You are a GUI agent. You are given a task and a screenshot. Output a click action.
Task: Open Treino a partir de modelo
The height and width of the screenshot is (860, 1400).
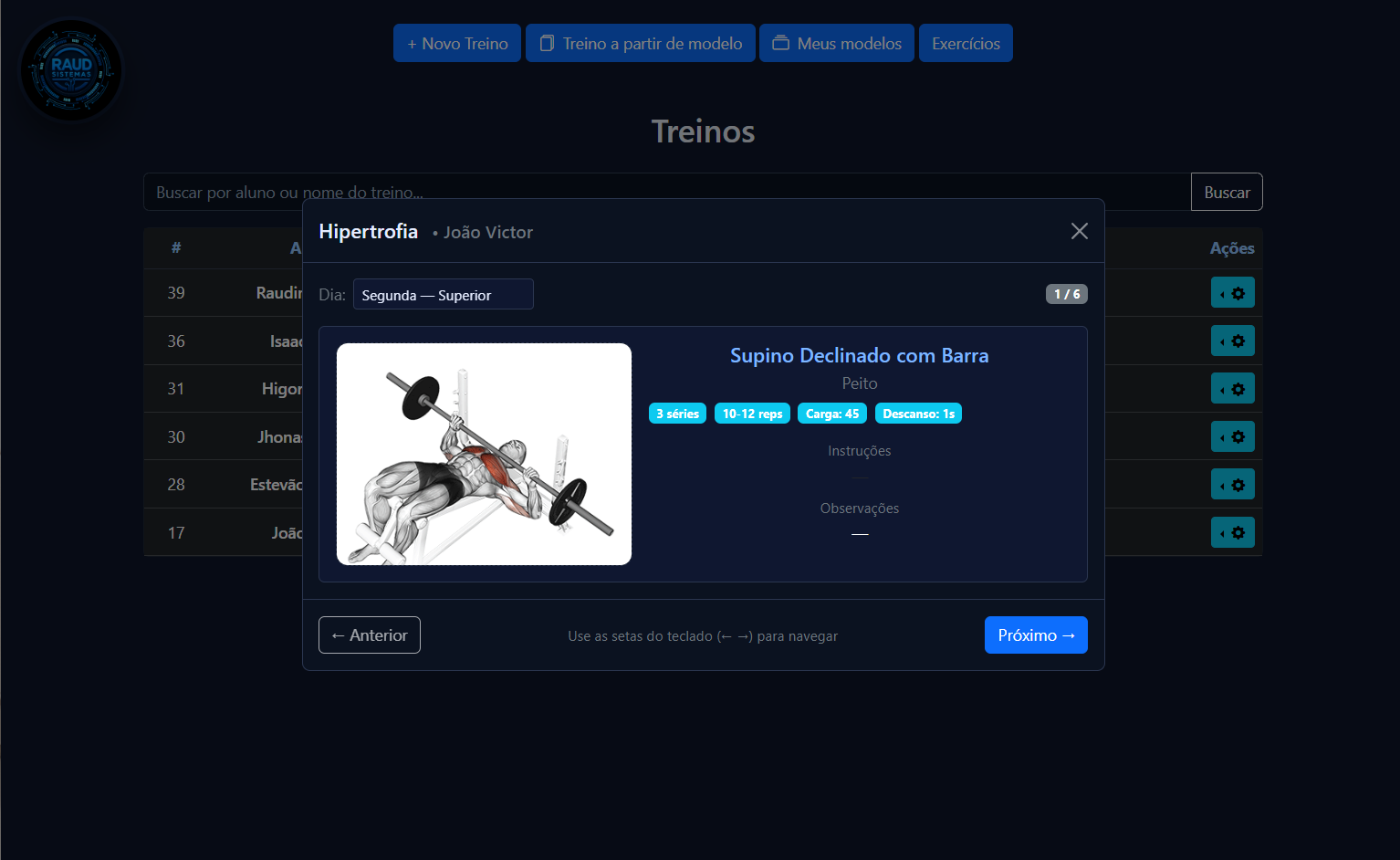641,43
